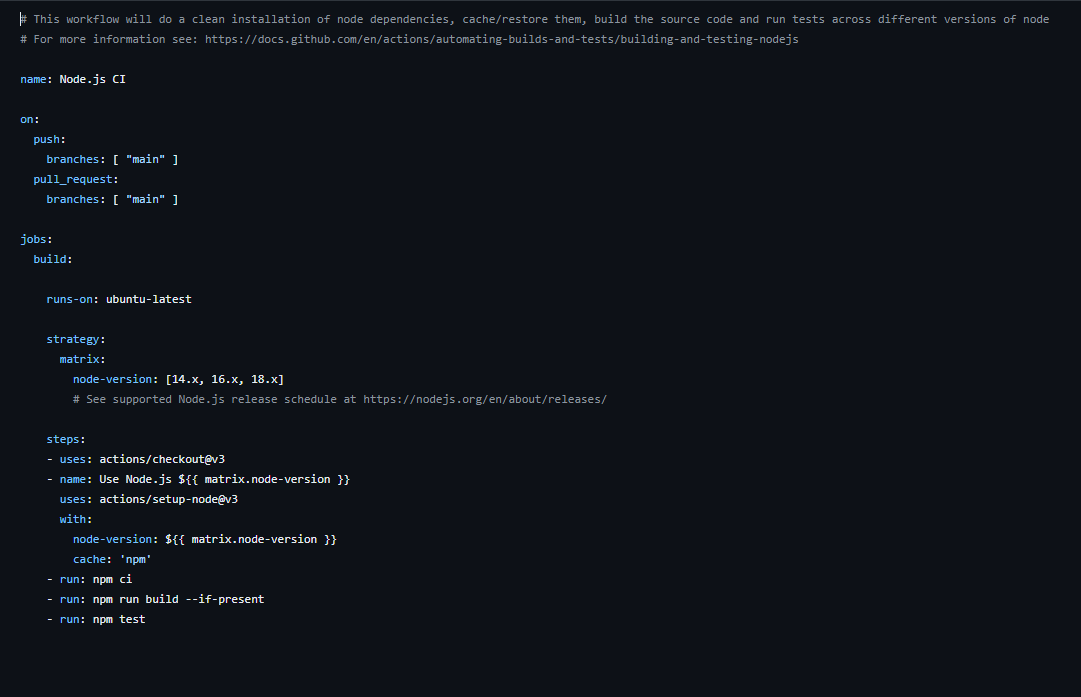Screen dimensions: 1081x697
Task: Click the 'npm test' run command
Action: tap(119, 619)
